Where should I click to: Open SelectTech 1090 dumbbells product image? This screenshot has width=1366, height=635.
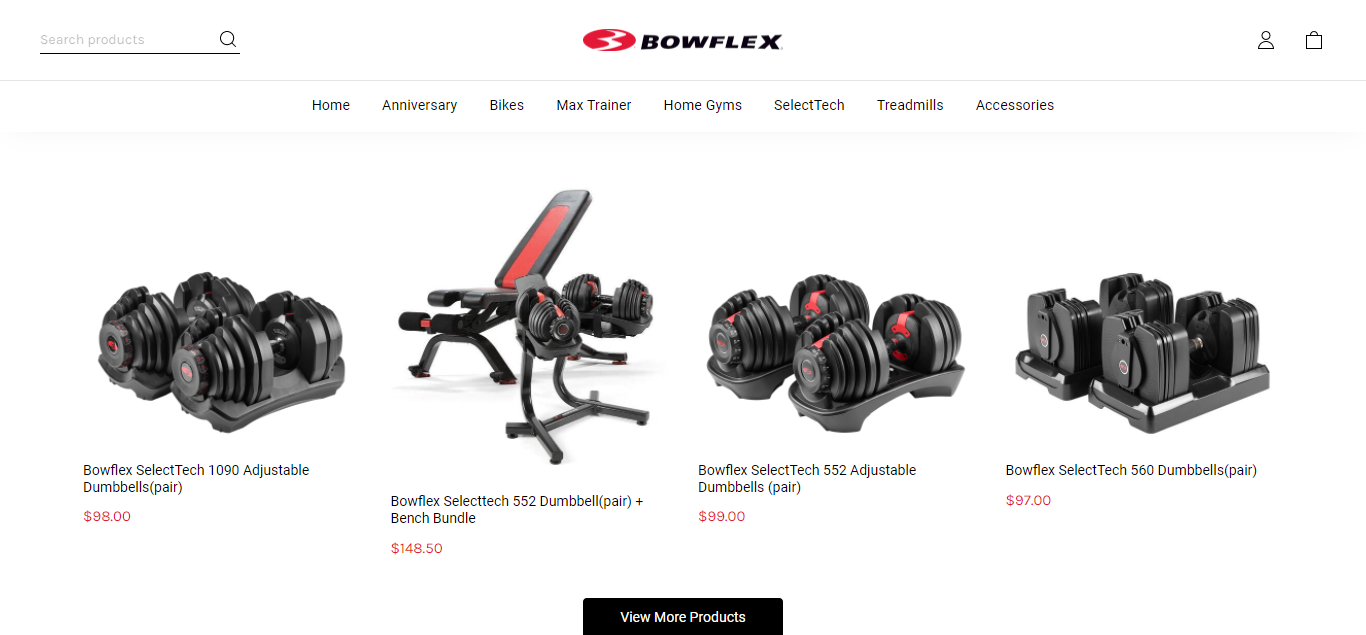pyautogui.click(x=221, y=350)
